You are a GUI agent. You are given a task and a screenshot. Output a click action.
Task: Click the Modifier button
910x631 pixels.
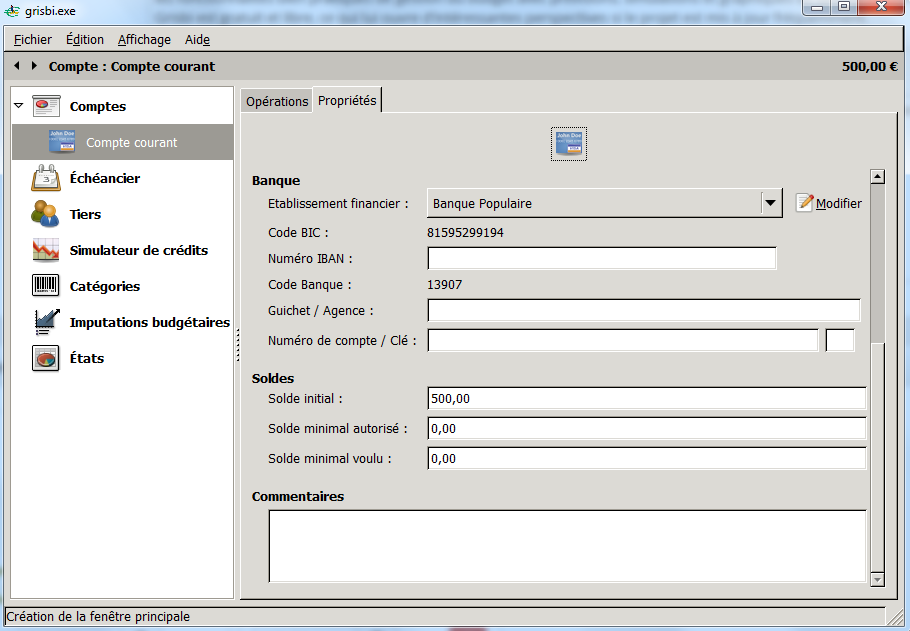click(x=829, y=203)
